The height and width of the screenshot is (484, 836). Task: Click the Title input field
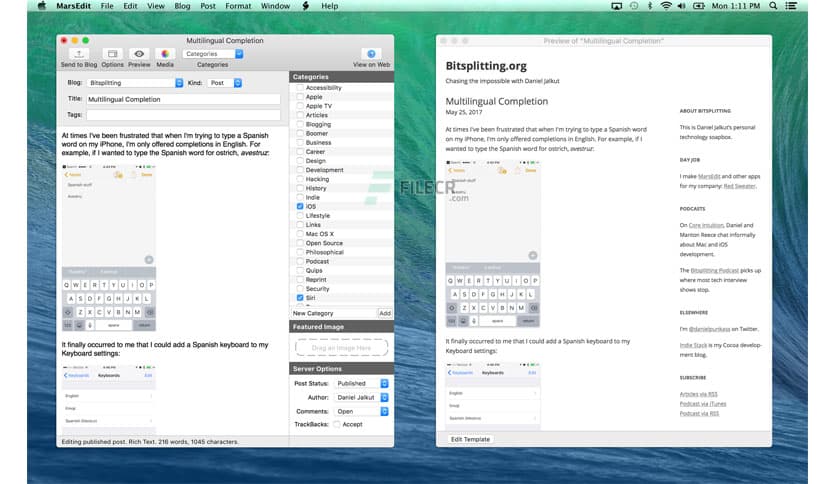[x=183, y=99]
